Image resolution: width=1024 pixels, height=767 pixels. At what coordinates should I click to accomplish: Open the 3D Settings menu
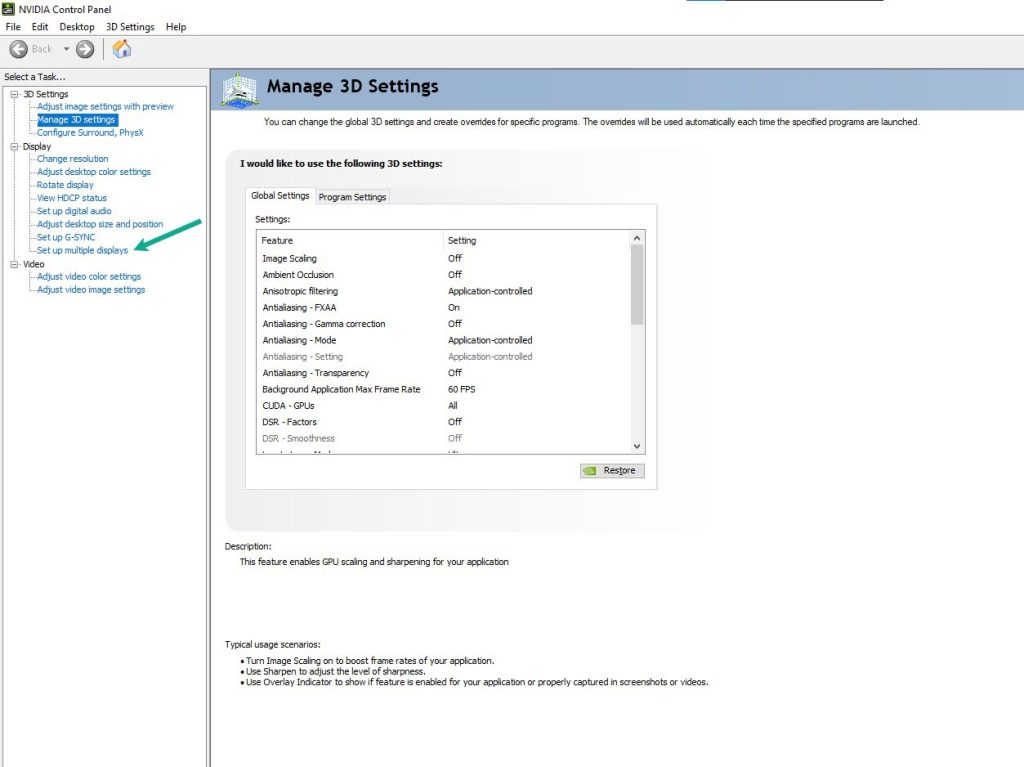click(x=131, y=27)
